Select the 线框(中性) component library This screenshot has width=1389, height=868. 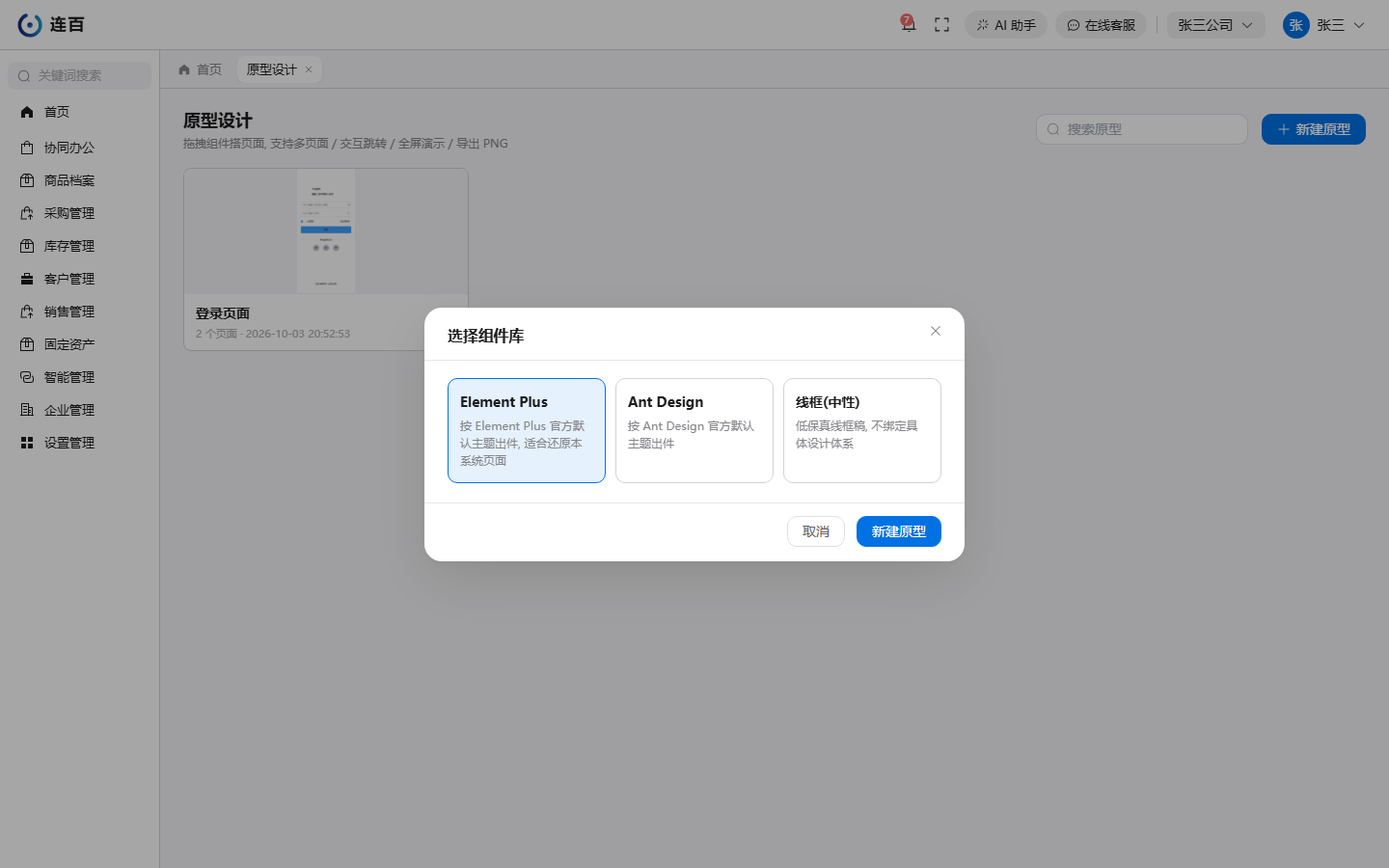862,430
